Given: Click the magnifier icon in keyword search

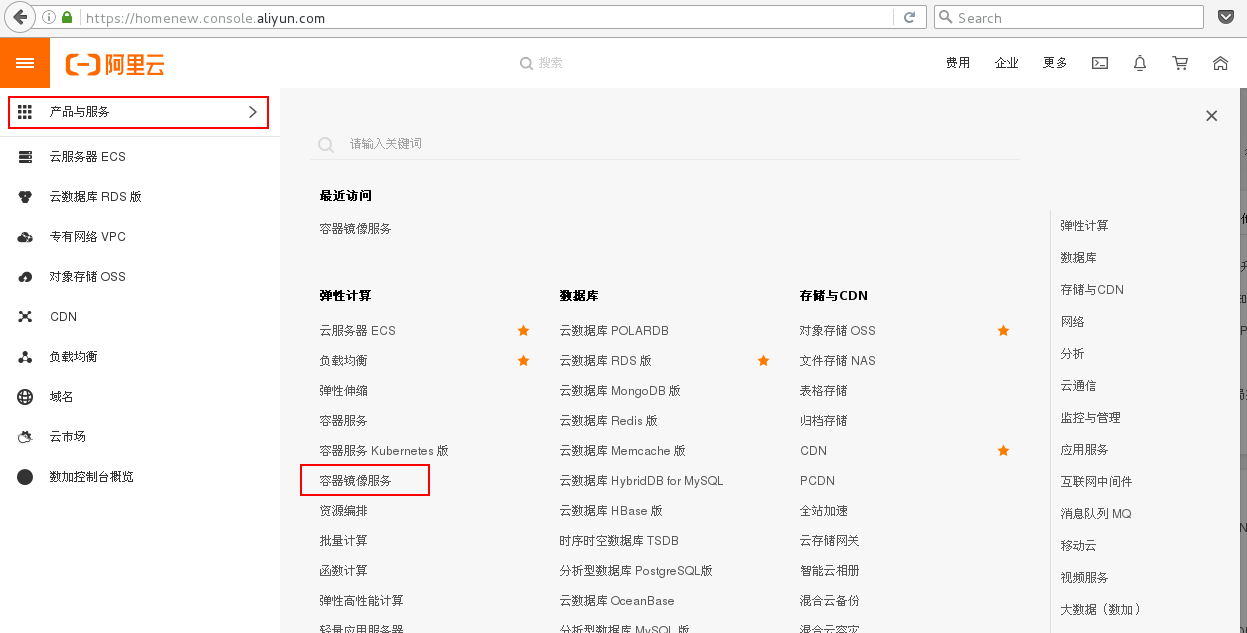Looking at the screenshot, I should tap(326, 145).
